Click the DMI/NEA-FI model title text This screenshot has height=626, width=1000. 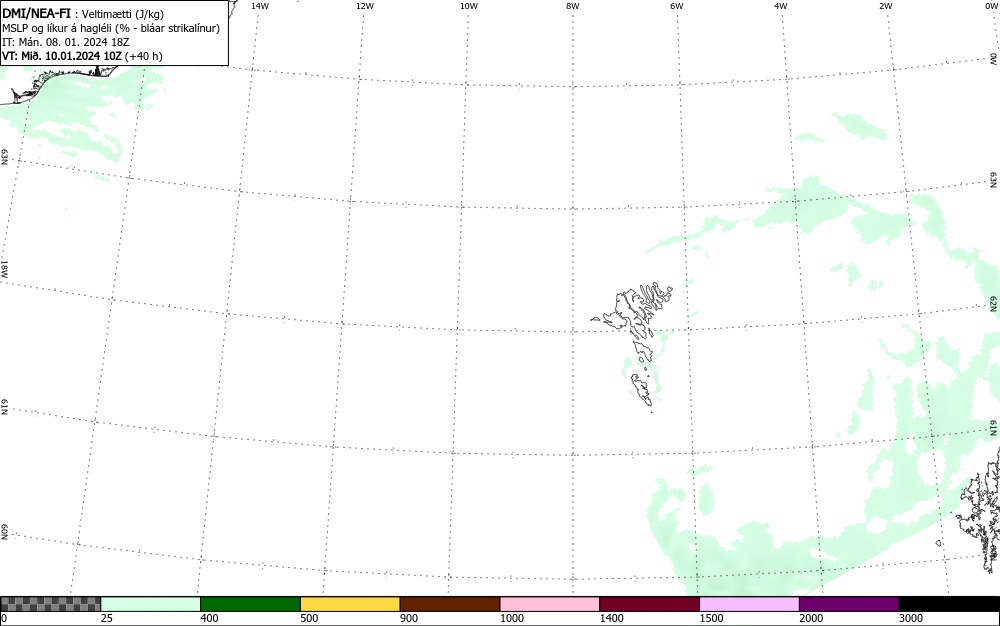36,13
